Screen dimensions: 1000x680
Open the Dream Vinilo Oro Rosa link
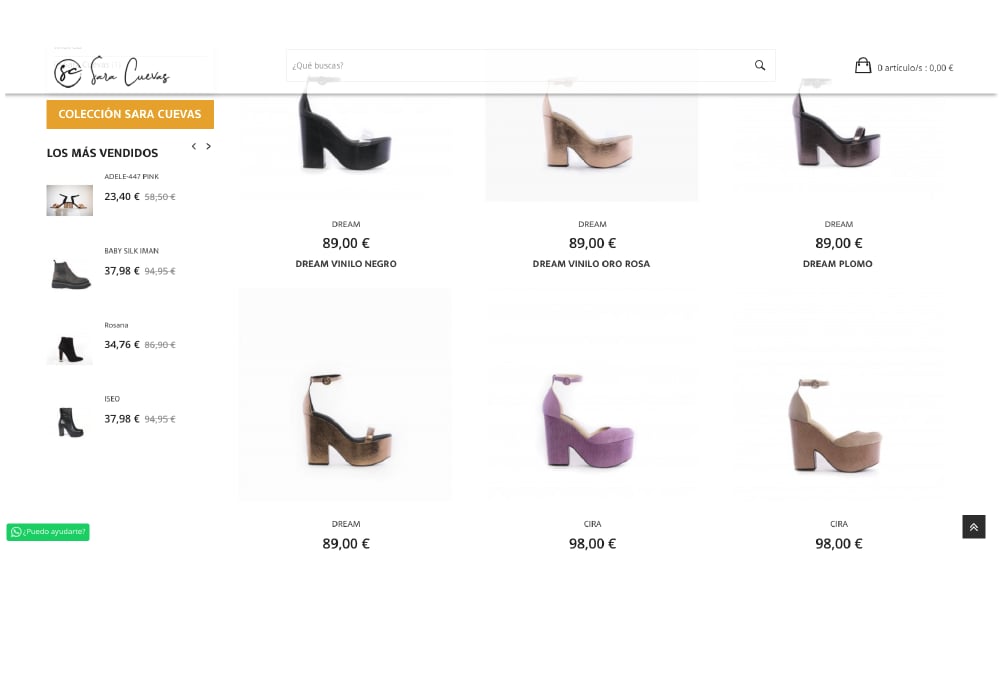(591, 264)
